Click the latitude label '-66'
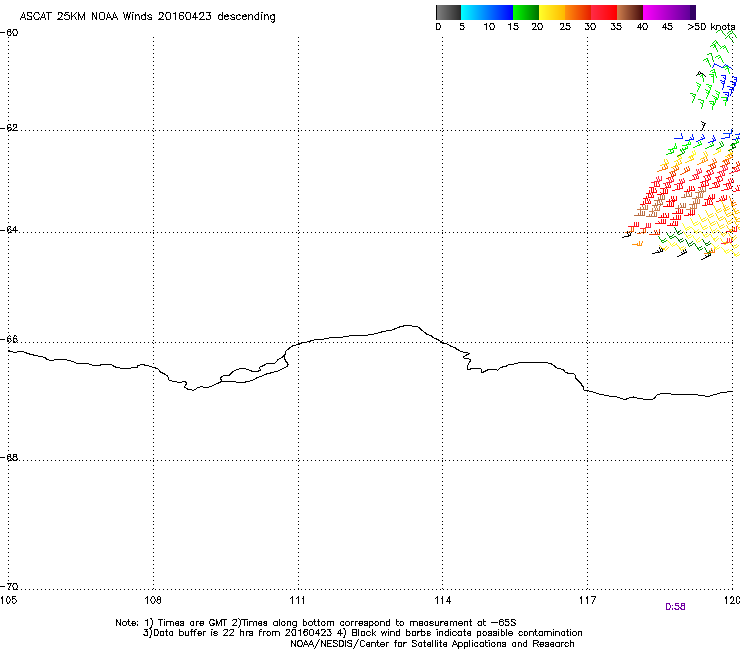This screenshot has height=650, width=740. tap(9, 339)
